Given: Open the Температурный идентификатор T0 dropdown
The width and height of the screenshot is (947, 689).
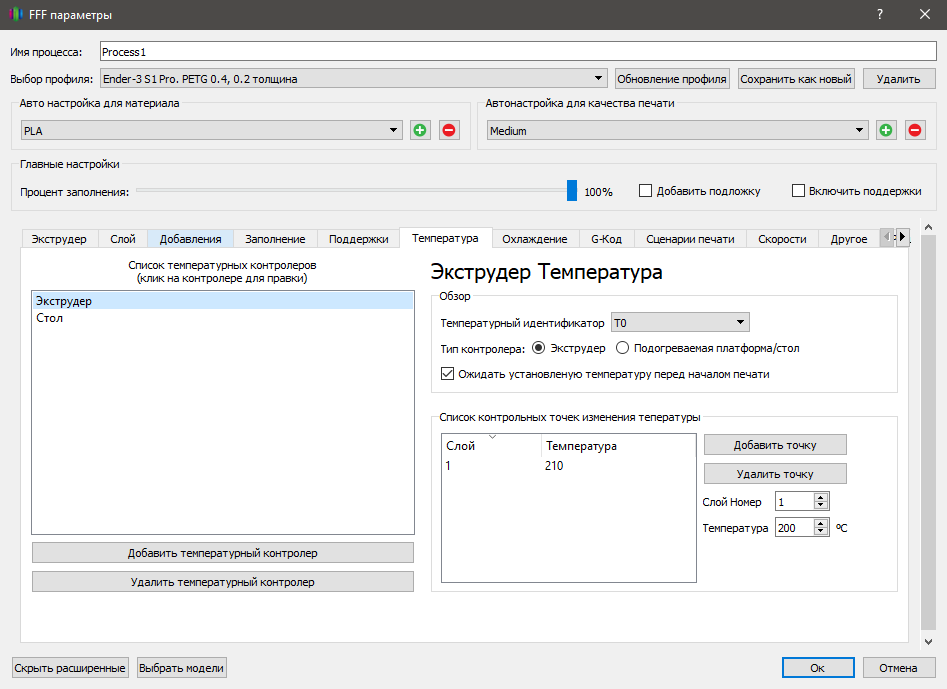Looking at the screenshot, I should [x=740, y=322].
